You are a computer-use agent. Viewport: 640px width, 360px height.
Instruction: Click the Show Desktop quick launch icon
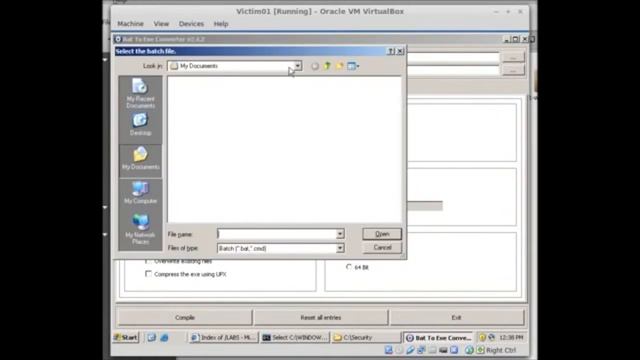point(151,338)
